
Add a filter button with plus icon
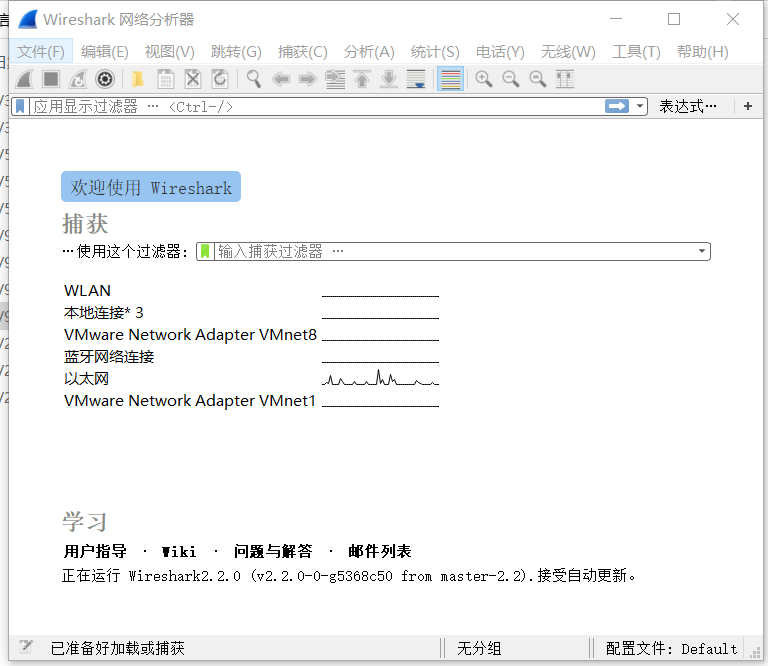point(748,106)
